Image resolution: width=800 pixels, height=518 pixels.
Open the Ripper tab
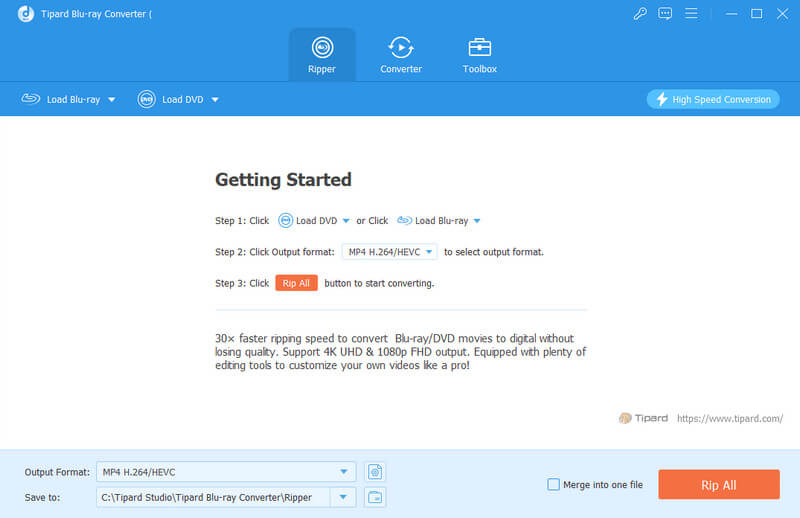tap(322, 55)
